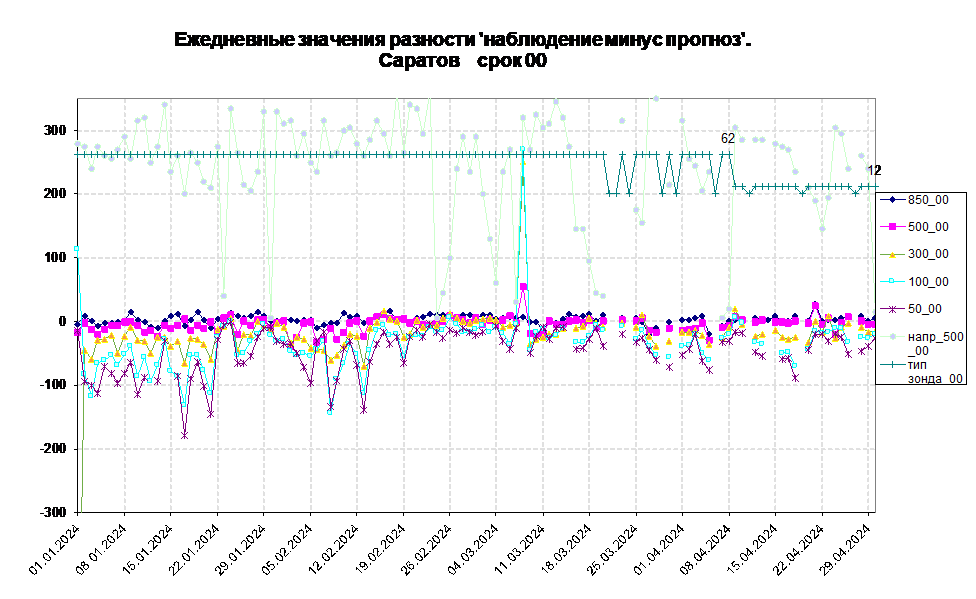
Task: Click the 50_00 legend entry
Action: click(x=912, y=309)
